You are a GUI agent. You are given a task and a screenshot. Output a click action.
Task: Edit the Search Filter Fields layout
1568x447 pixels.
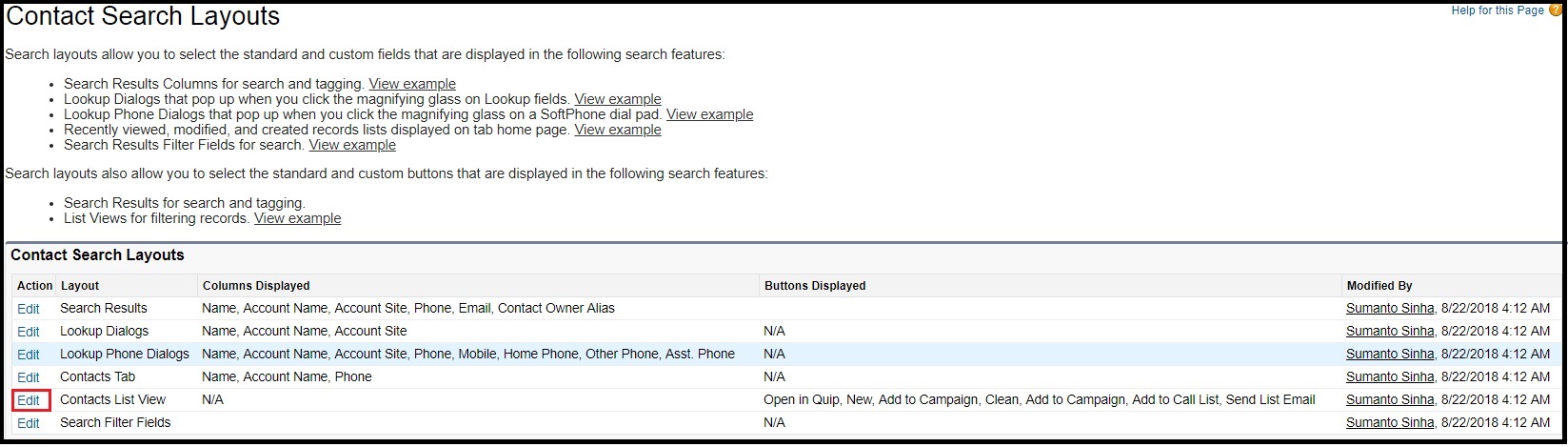pos(29,423)
